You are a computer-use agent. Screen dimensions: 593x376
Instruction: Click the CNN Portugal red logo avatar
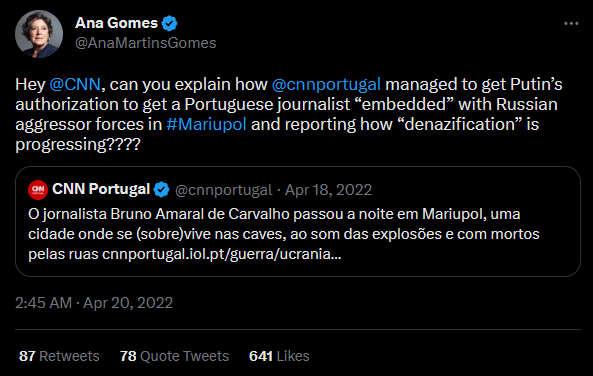point(38,190)
